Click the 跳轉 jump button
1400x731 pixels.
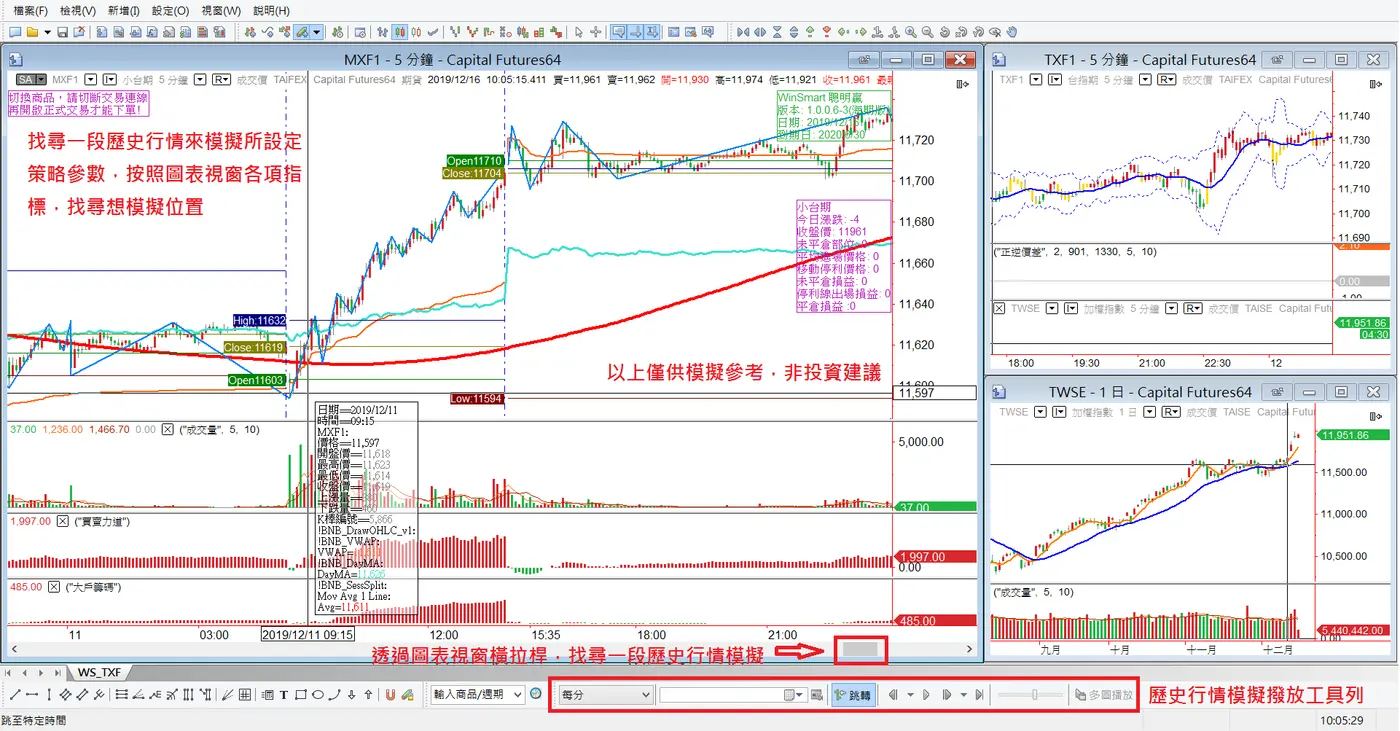click(853, 695)
